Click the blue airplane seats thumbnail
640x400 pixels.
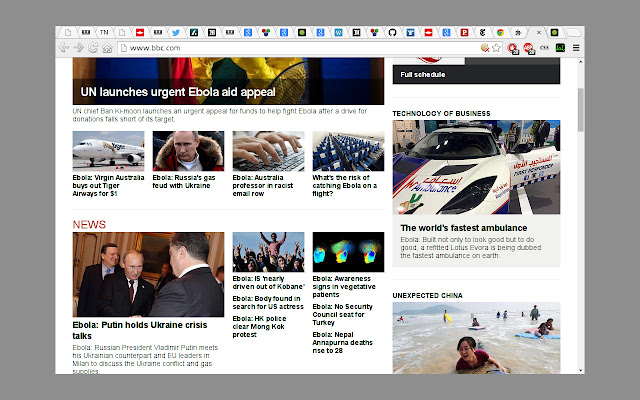[348, 151]
